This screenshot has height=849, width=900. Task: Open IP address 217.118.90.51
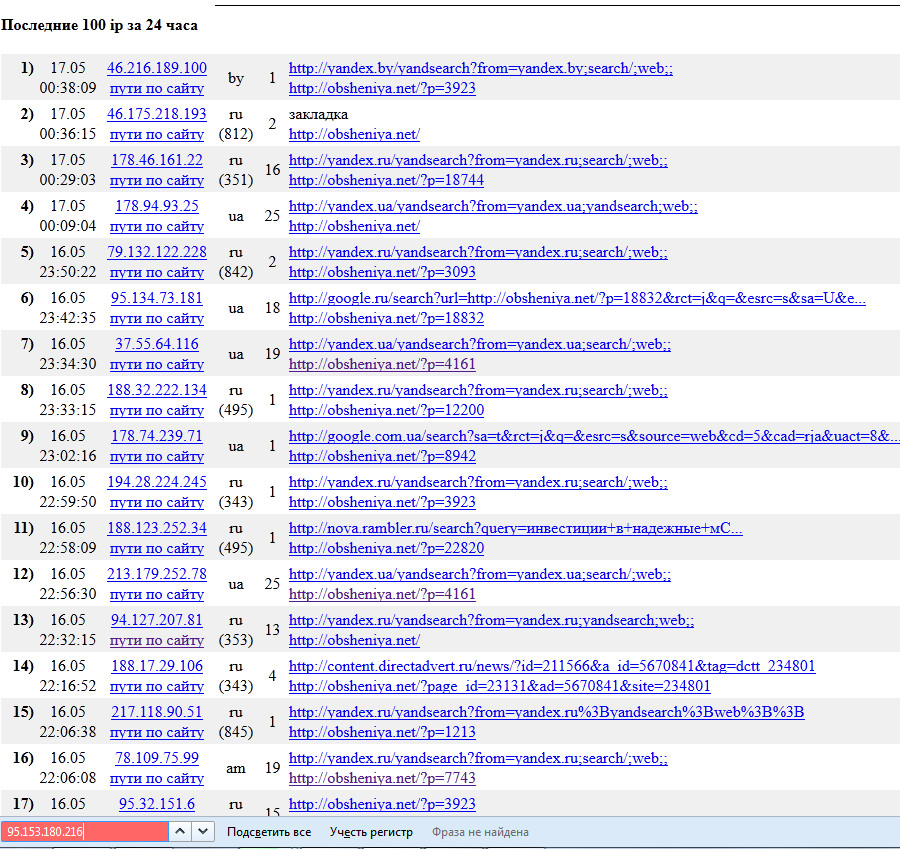pos(157,711)
